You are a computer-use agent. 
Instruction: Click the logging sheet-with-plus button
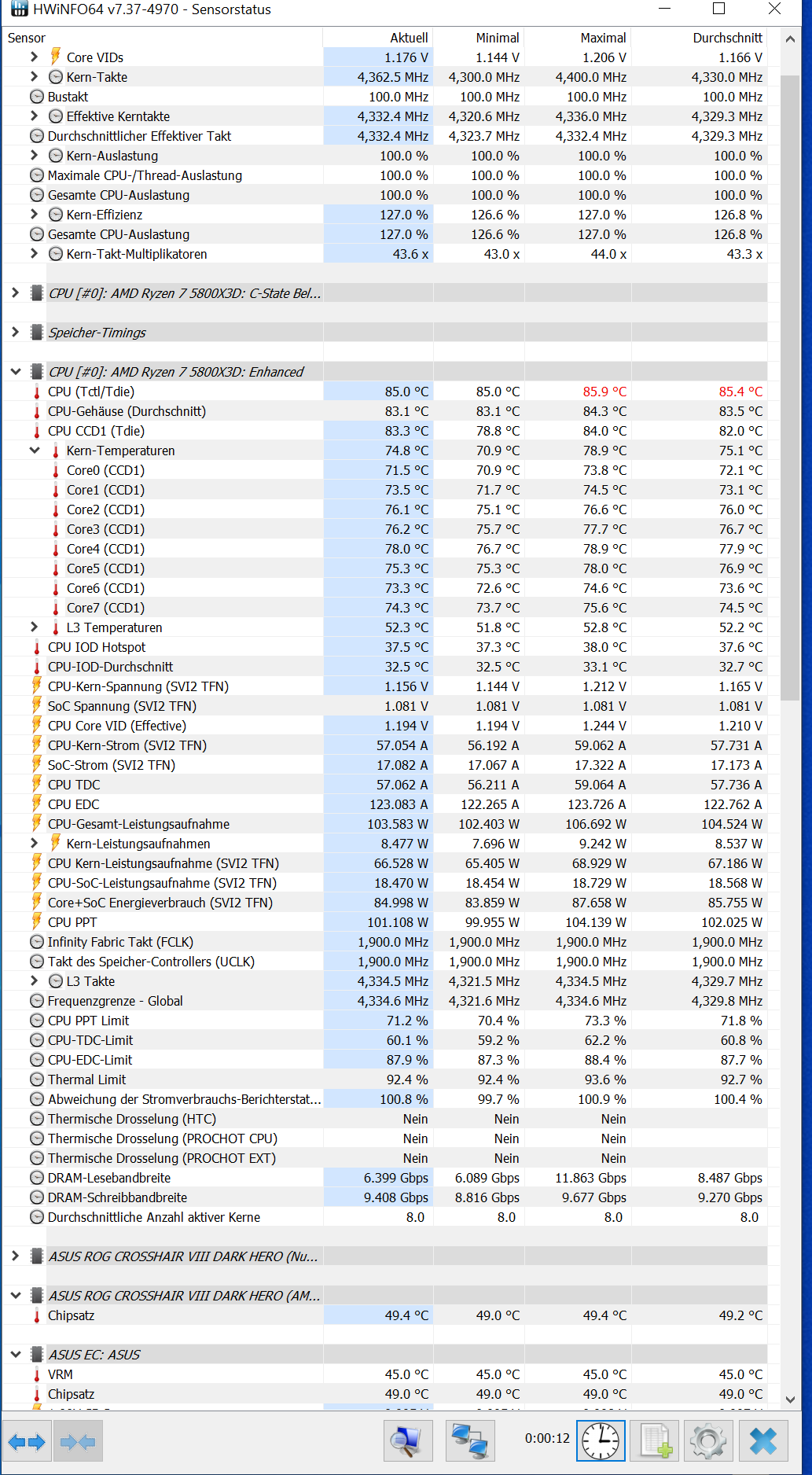pyautogui.click(x=656, y=1441)
